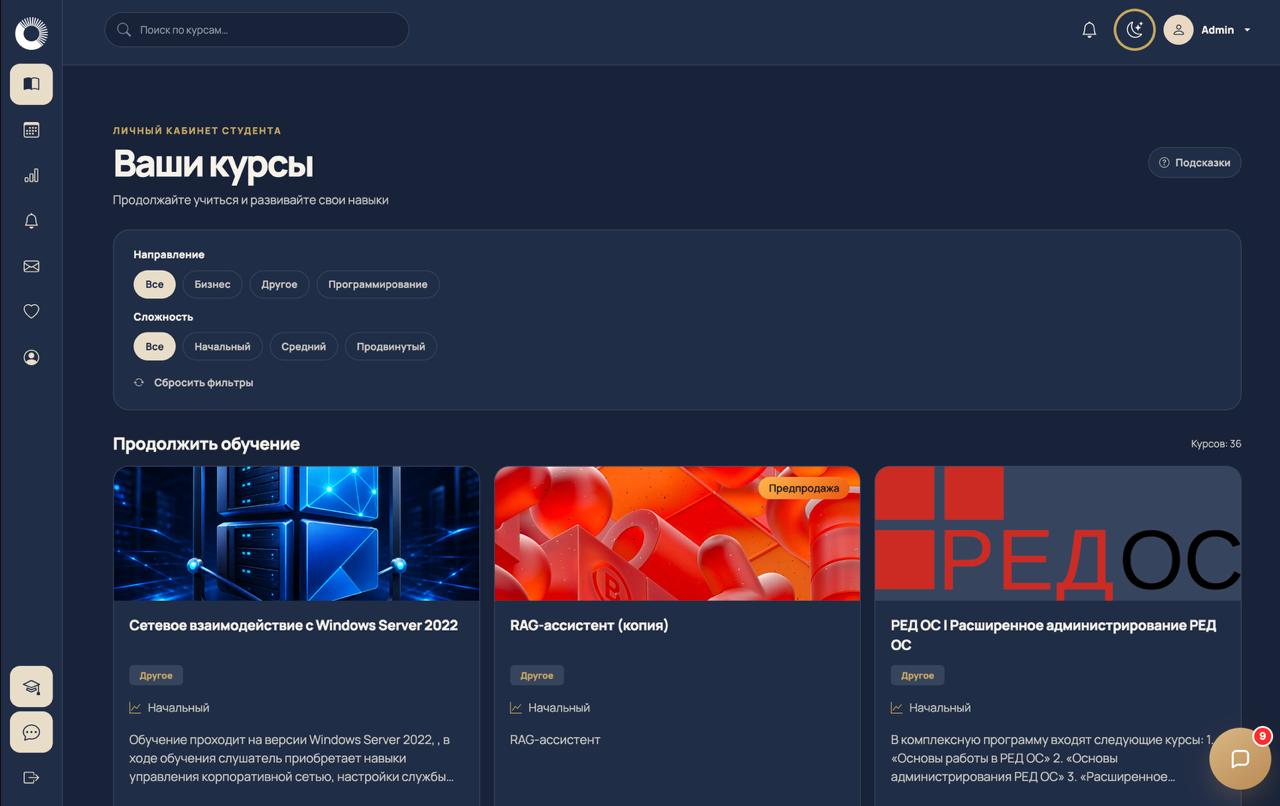Select the 'Все' difficulty filter
This screenshot has width=1280, height=806.
[154, 346]
